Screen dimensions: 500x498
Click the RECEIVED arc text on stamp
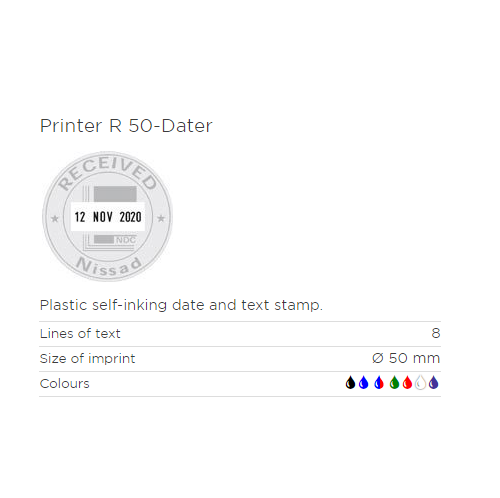tap(107, 173)
